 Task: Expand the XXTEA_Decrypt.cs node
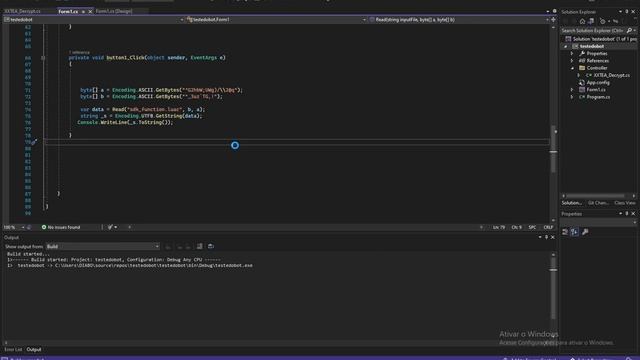coord(578,76)
